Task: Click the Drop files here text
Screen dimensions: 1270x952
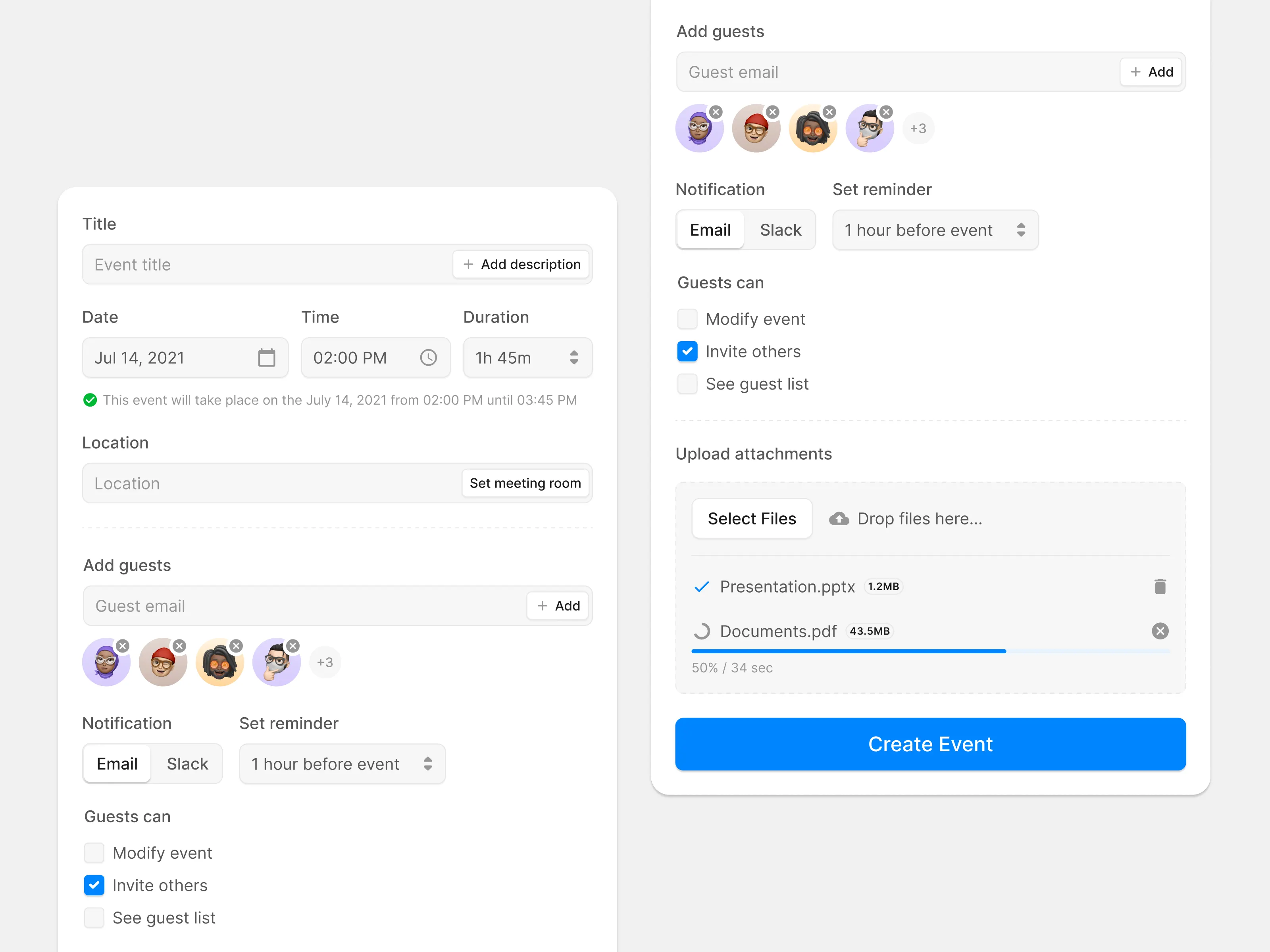Action: tap(920, 519)
